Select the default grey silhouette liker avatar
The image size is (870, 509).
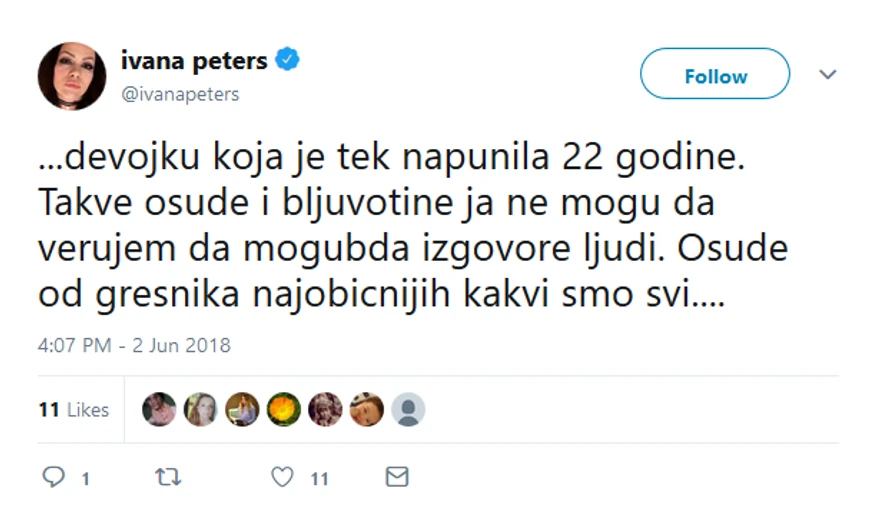click(408, 409)
